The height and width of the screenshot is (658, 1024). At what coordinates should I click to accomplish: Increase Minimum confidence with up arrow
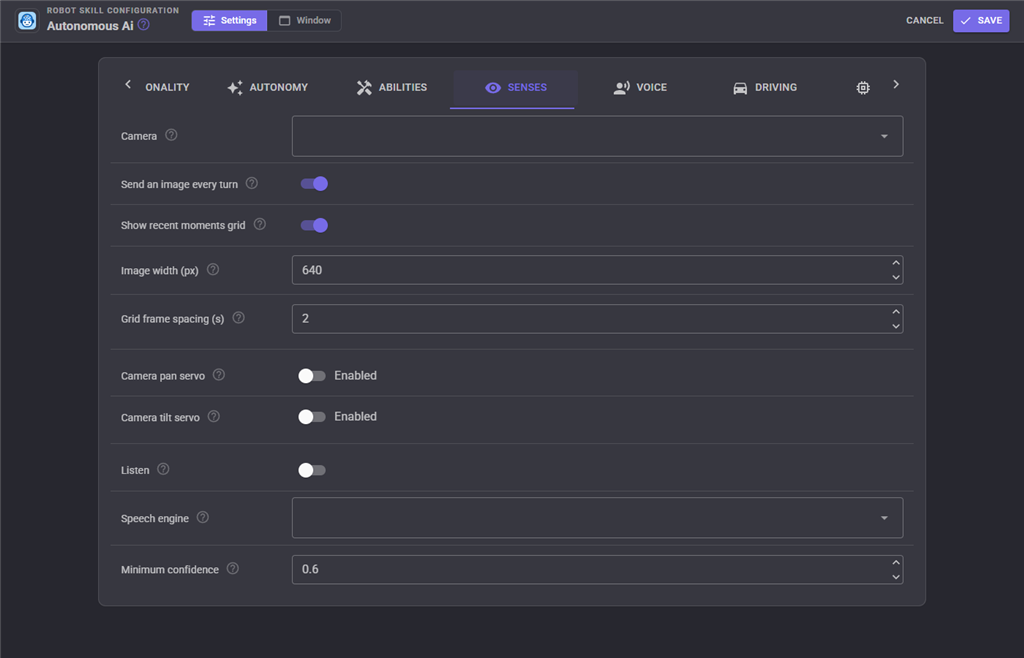pos(895,563)
